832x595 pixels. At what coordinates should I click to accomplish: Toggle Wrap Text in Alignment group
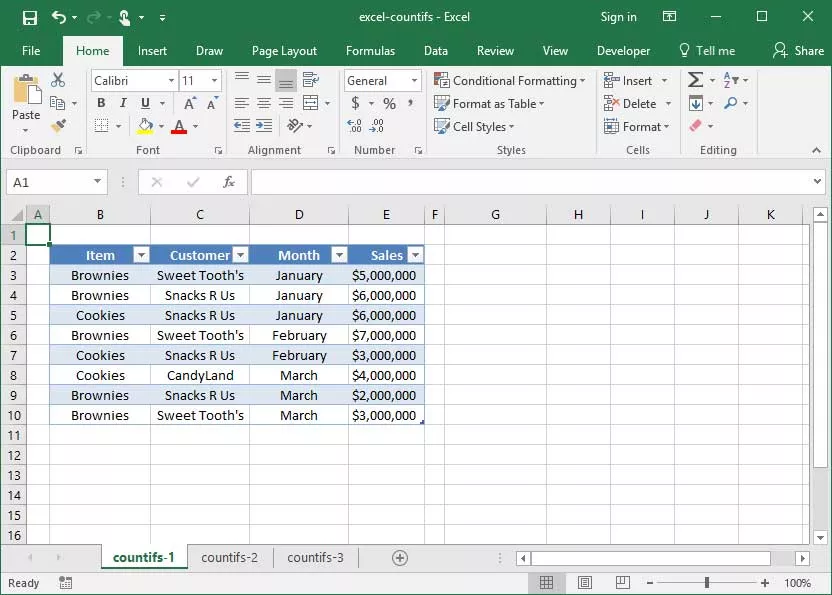(x=310, y=80)
